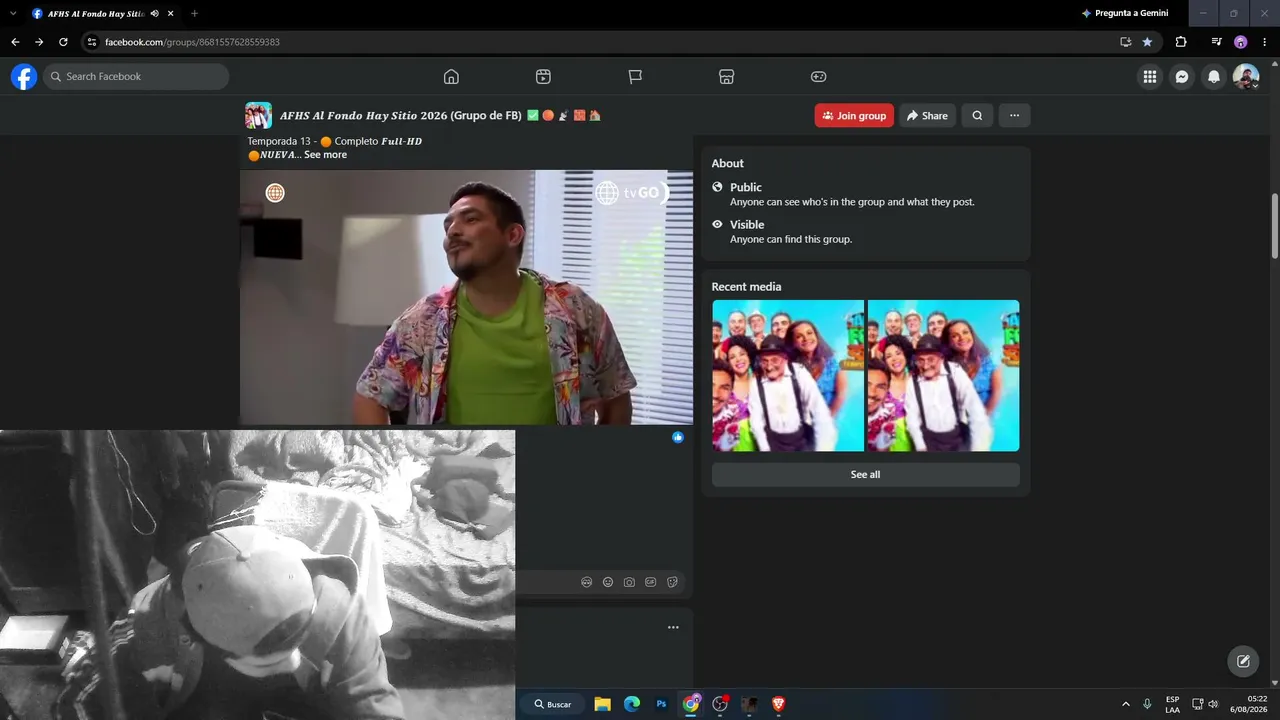Open Chrome extensions puzzle icon

pos(1181,42)
